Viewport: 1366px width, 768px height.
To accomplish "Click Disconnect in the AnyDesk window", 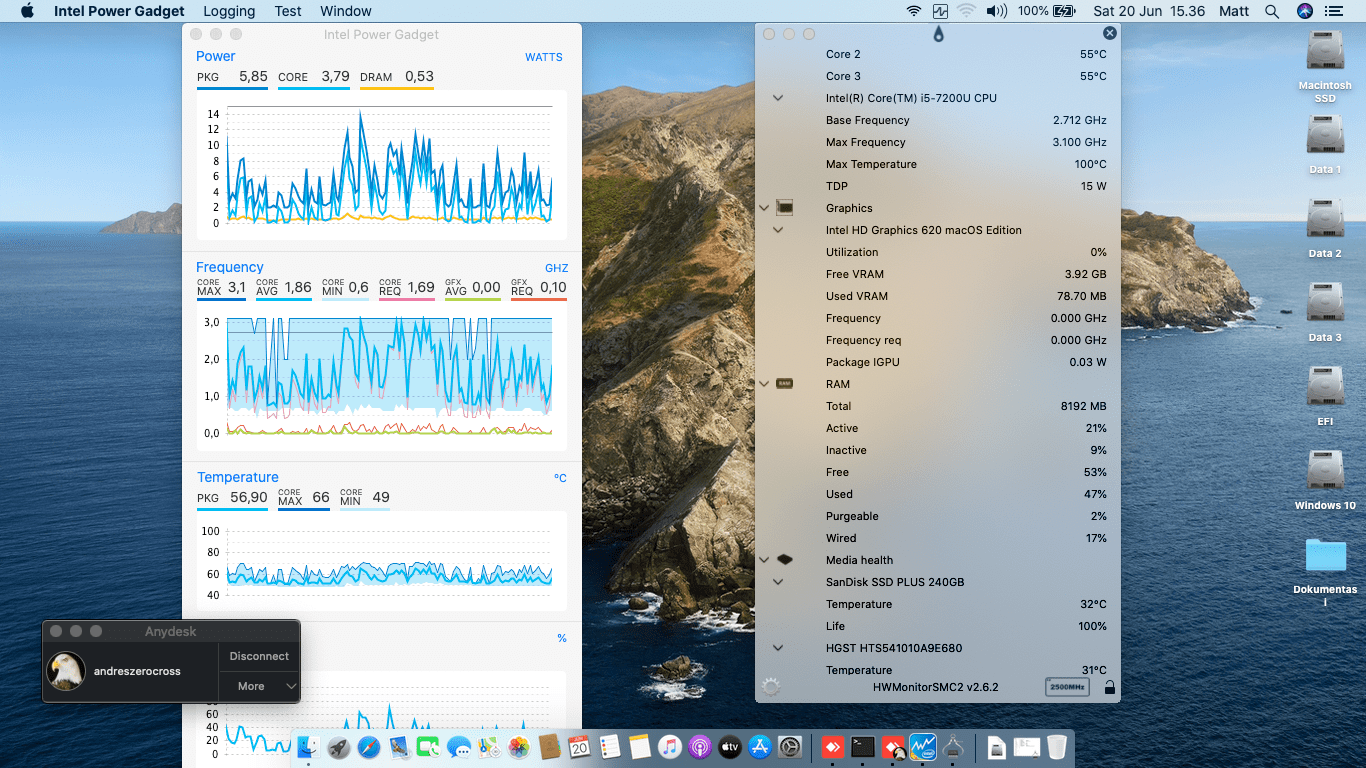I will (x=258, y=656).
